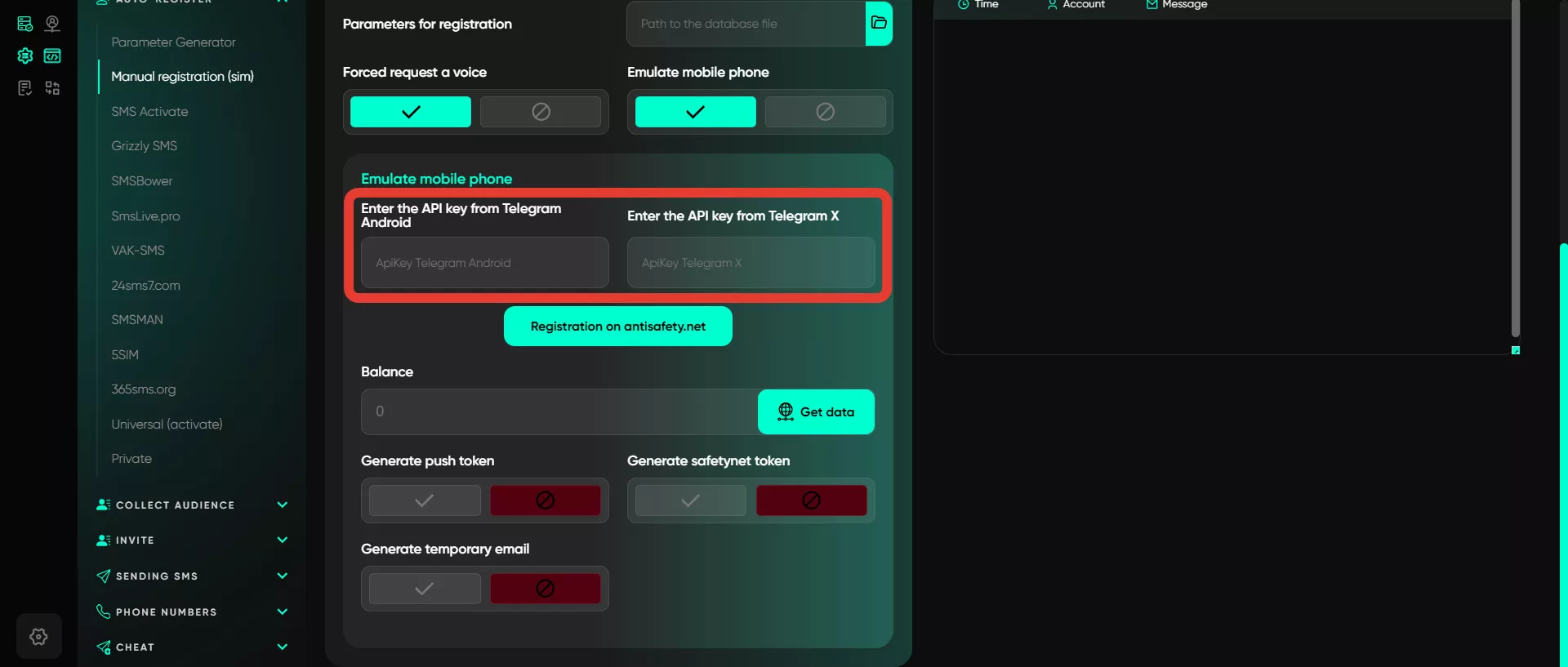Open the settings cog button

pyautogui.click(x=38, y=636)
